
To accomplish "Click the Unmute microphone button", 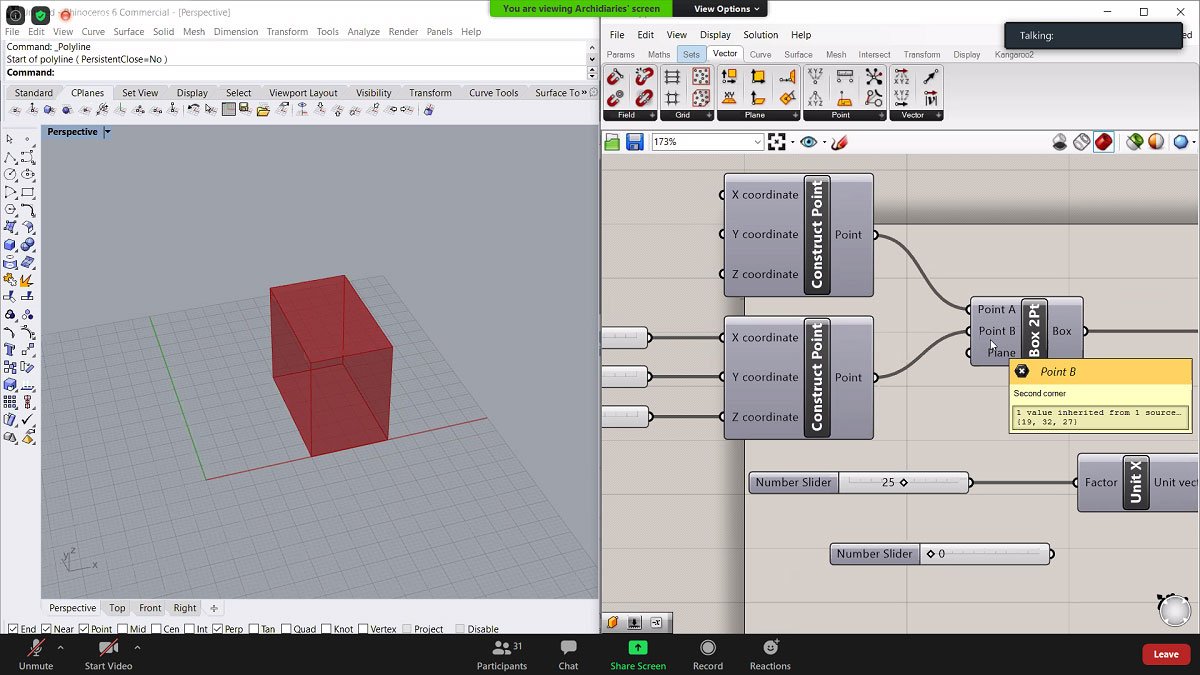I will [36, 648].
